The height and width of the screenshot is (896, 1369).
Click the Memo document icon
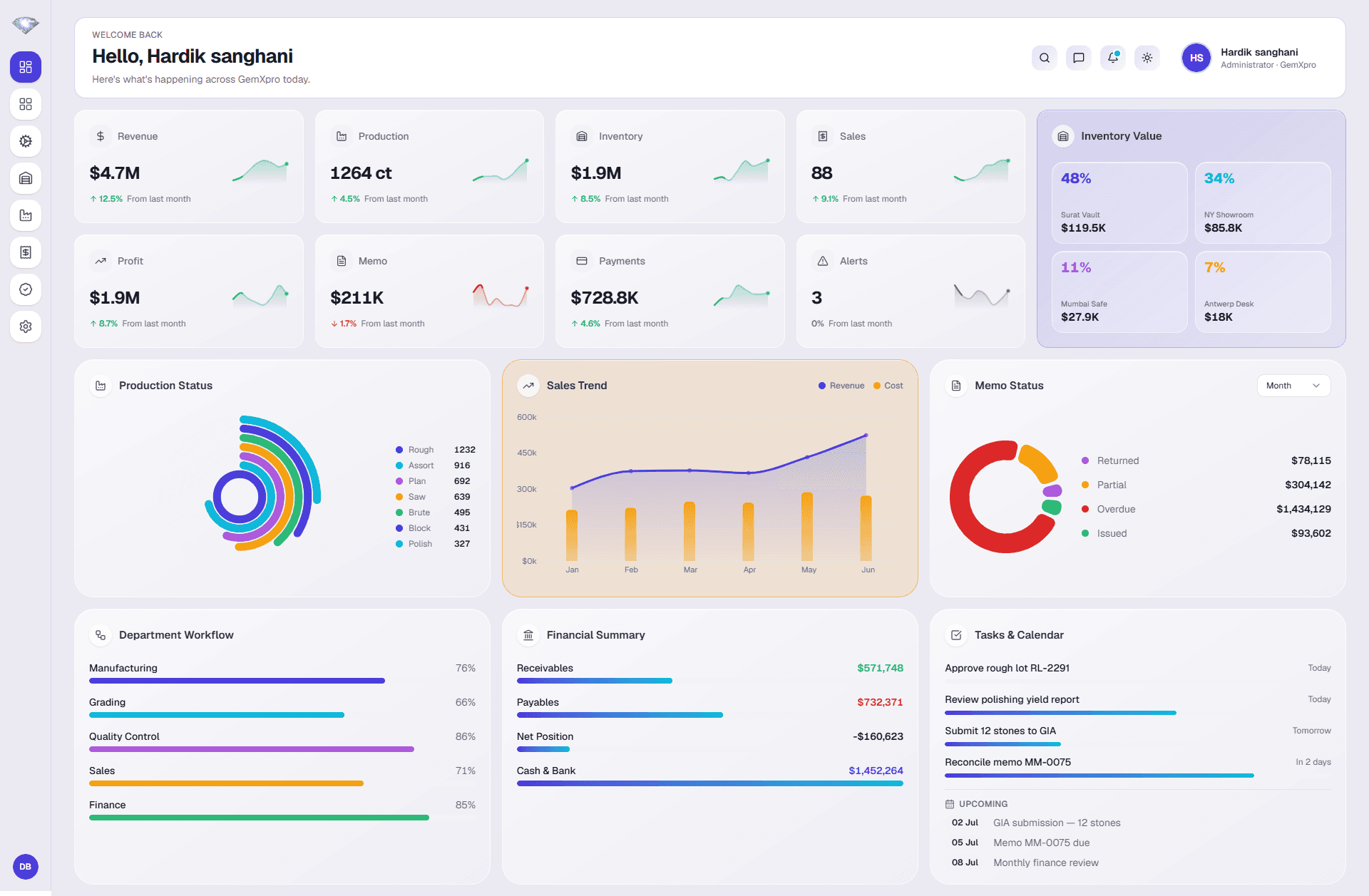pyautogui.click(x=342, y=261)
